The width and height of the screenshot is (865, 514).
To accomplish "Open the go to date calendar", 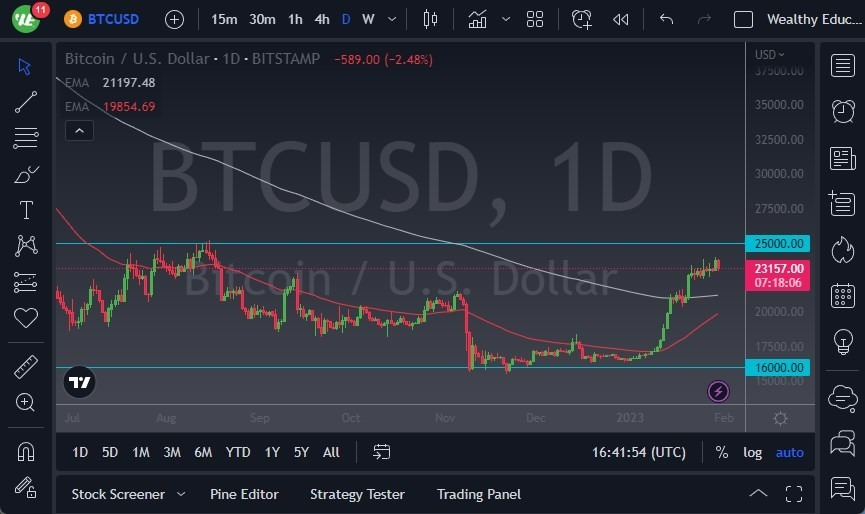I will (381, 452).
